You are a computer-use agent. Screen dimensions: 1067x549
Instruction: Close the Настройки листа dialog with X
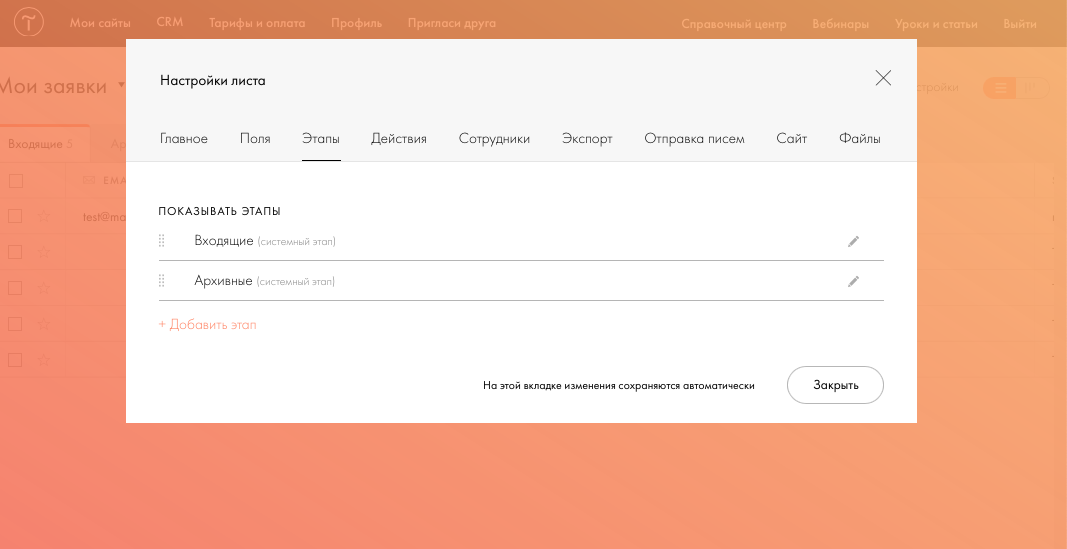(x=883, y=78)
